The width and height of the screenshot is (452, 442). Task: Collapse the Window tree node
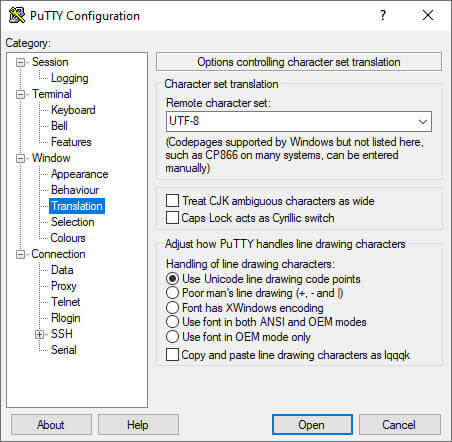(21, 158)
